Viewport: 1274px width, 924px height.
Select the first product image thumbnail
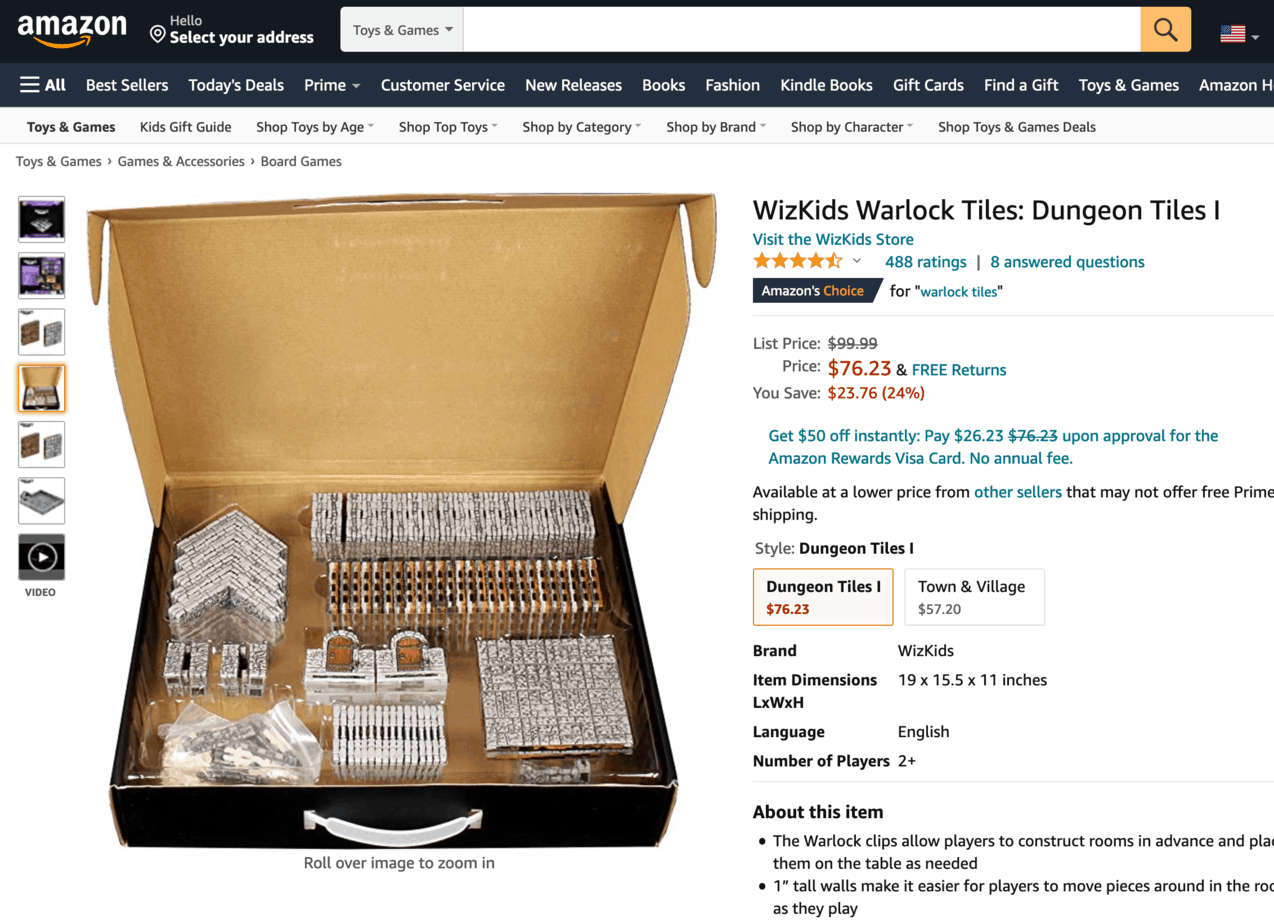pyautogui.click(x=41, y=219)
